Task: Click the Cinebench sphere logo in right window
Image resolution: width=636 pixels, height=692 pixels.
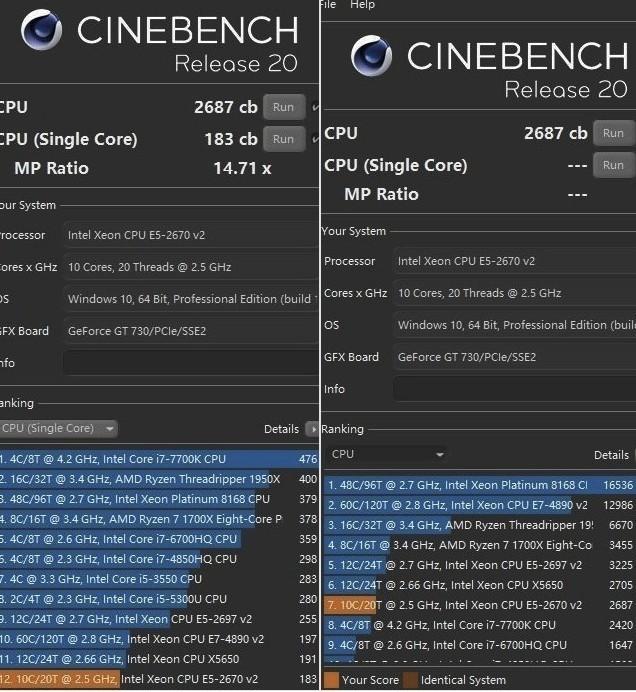Action: (371, 56)
